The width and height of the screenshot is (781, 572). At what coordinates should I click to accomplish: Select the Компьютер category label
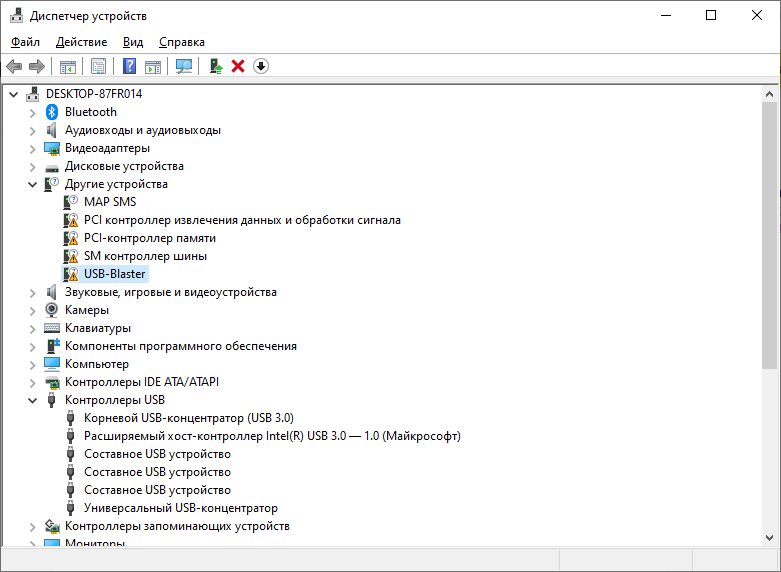pos(97,364)
